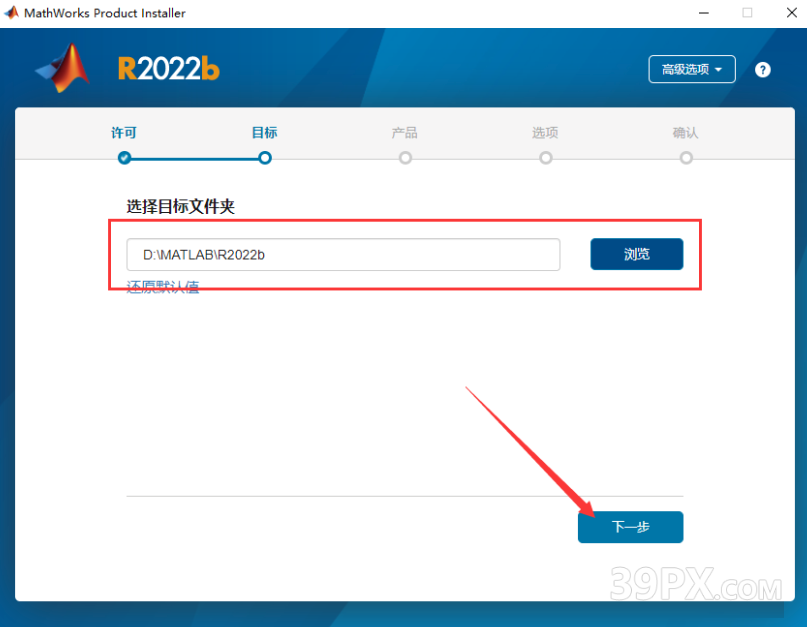Click the 确认 step progress circle
Viewport: 807px width, 627px height.
tap(686, 158)
